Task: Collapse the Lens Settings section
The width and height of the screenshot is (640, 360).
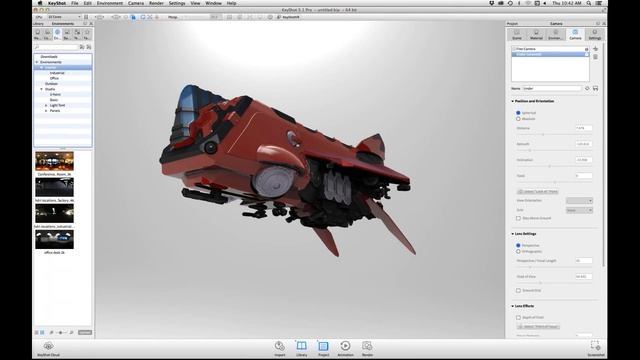Action: pos(513,234)
